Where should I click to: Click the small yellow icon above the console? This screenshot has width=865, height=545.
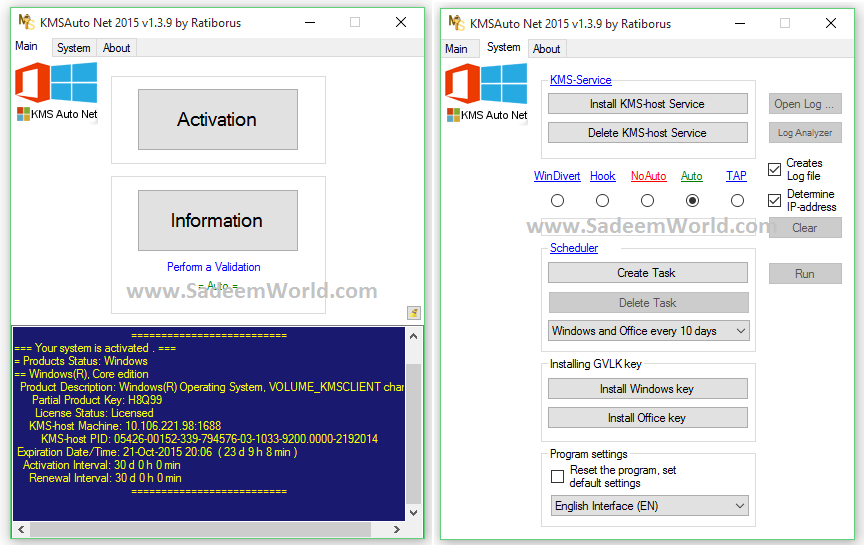414,313
